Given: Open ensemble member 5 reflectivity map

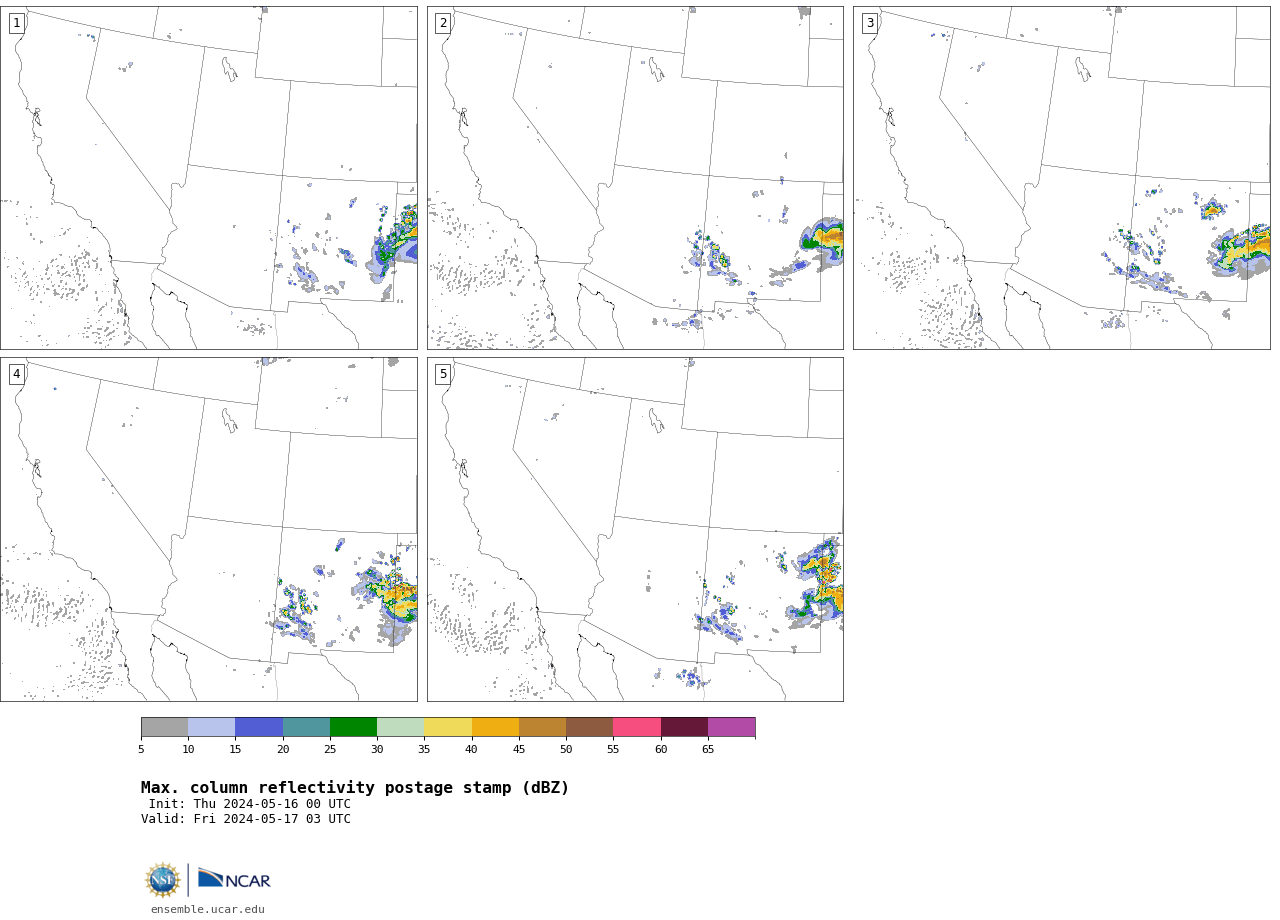Looking at the screenshot, I should coord(635,529).
